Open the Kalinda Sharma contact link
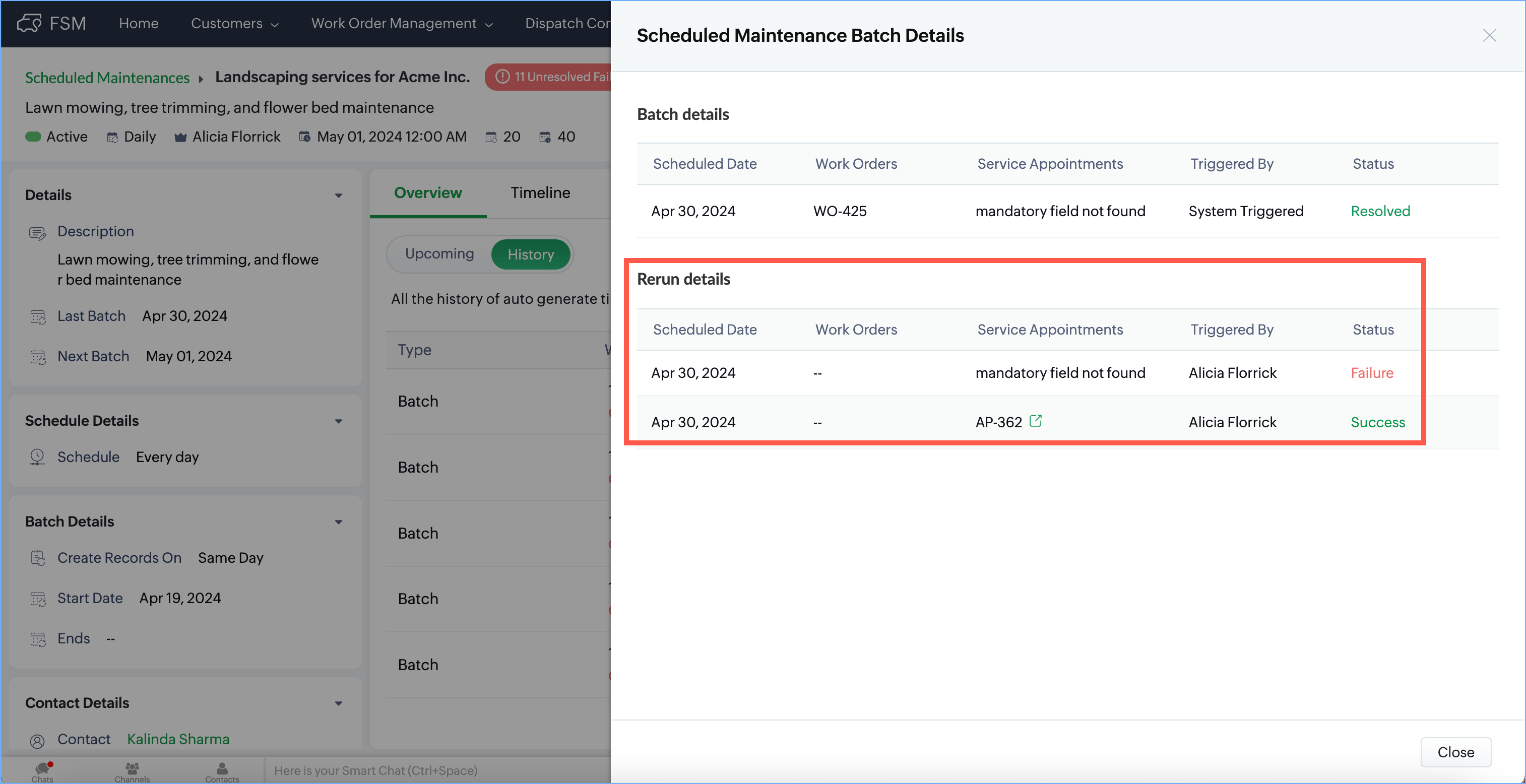The width and height of the screenshot is (1526, 784). click(x=178, y=740)
